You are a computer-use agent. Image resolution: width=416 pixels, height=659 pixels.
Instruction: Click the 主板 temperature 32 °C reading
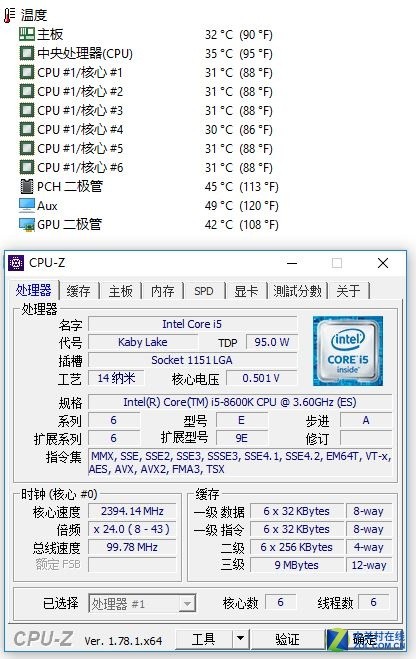(x=239, y=34)
